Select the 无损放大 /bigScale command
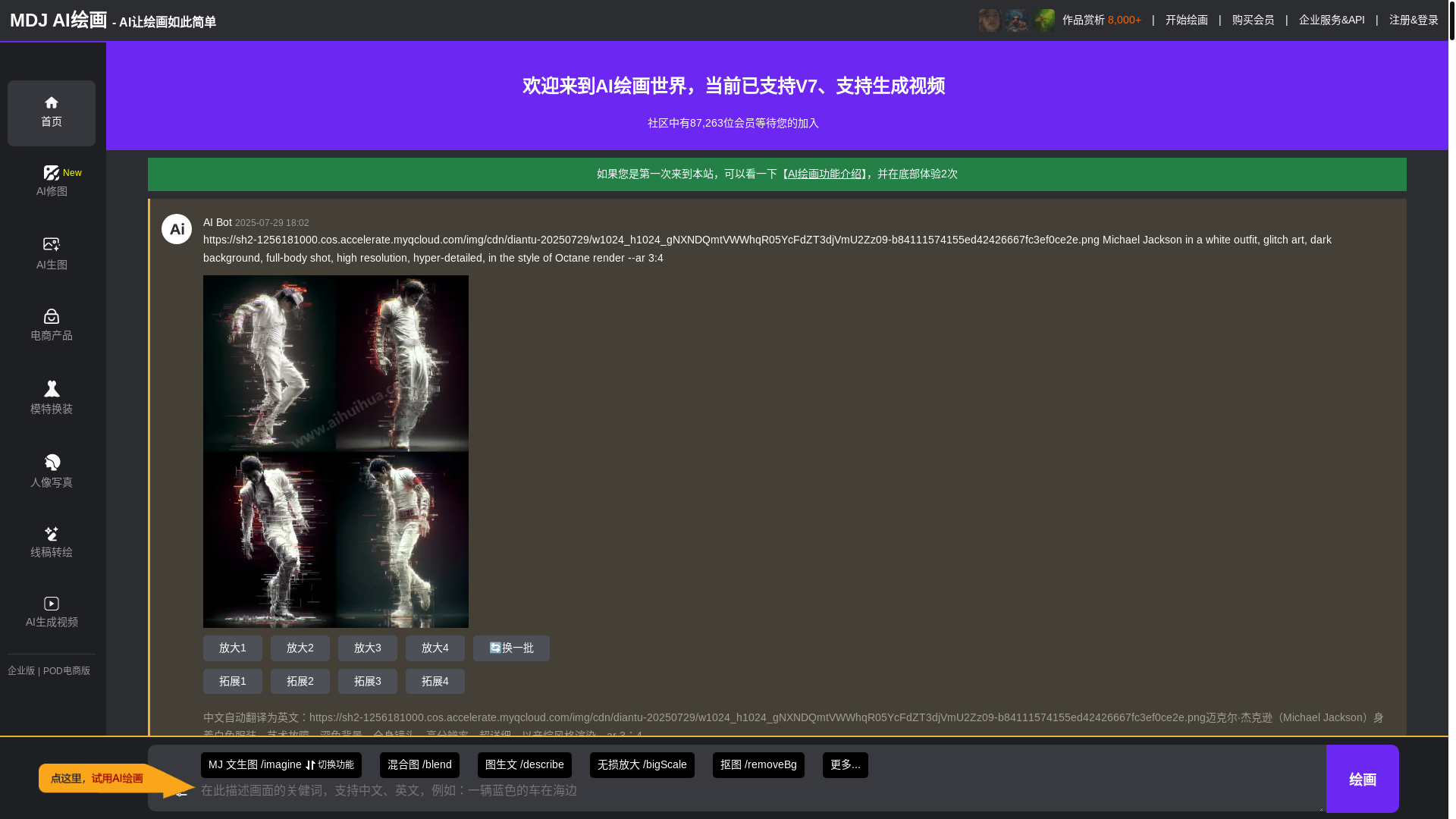 642,765
